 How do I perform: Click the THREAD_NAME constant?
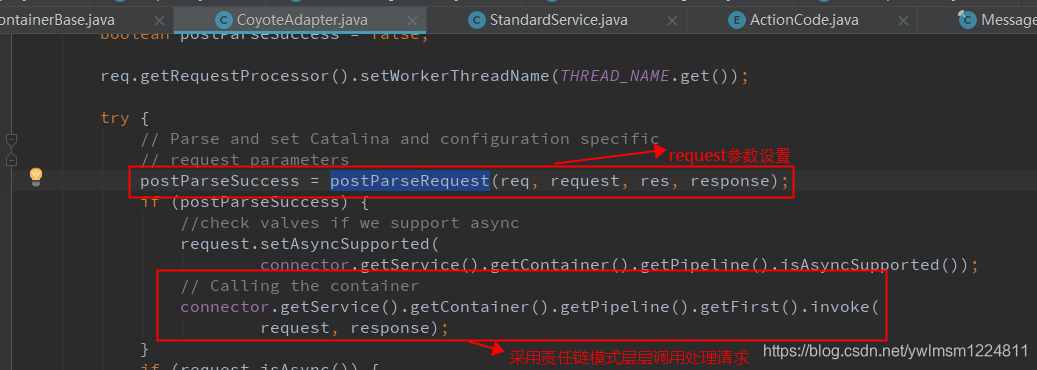[x=615, y=76]
